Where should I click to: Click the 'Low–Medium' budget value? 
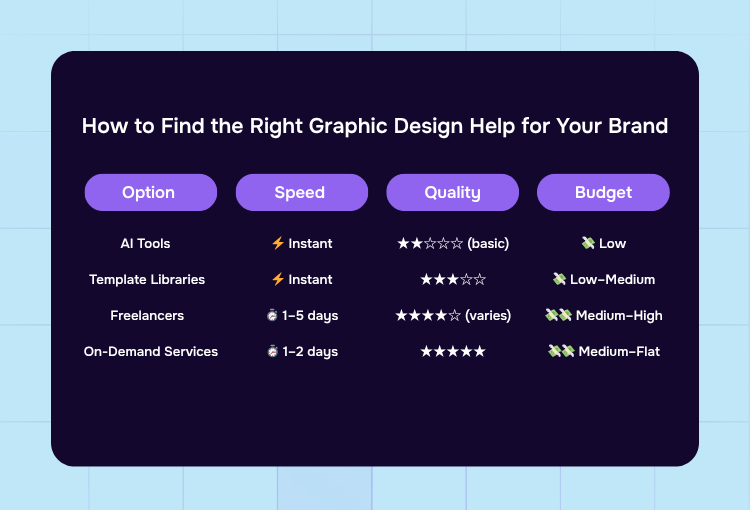pyautogui.click(x=613, y=279)
